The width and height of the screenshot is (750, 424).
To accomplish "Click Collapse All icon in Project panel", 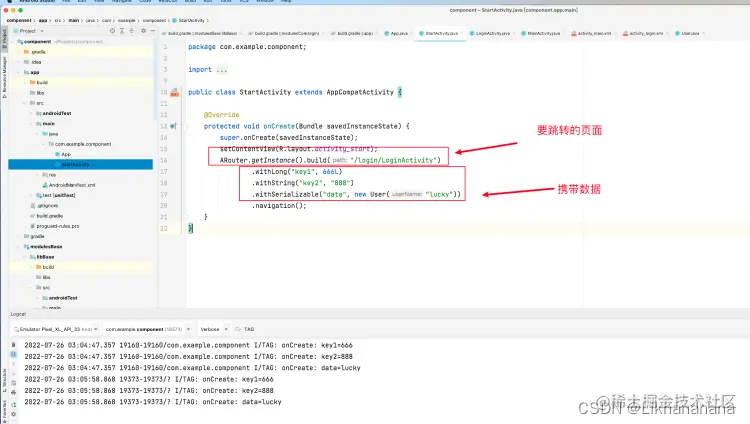I will [132, 31].
